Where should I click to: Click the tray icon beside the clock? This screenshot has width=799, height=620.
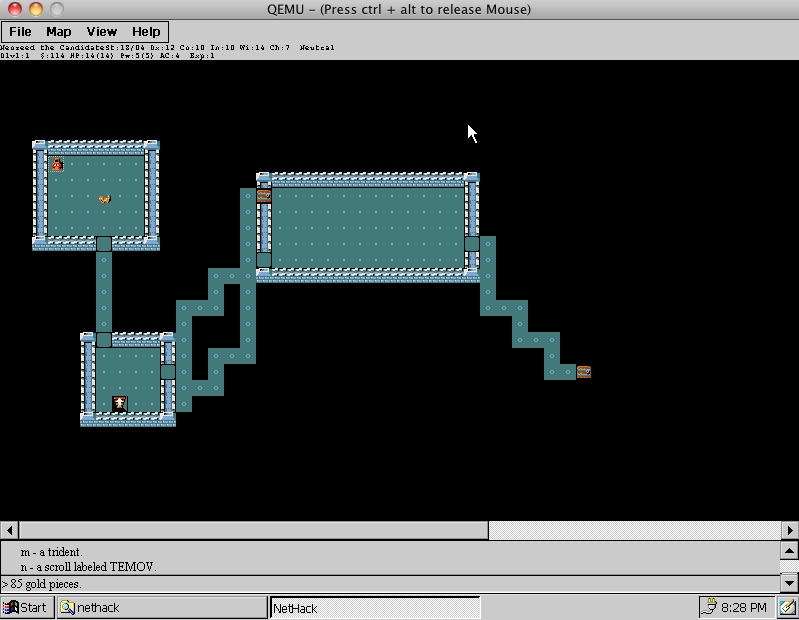coord(709,607)
